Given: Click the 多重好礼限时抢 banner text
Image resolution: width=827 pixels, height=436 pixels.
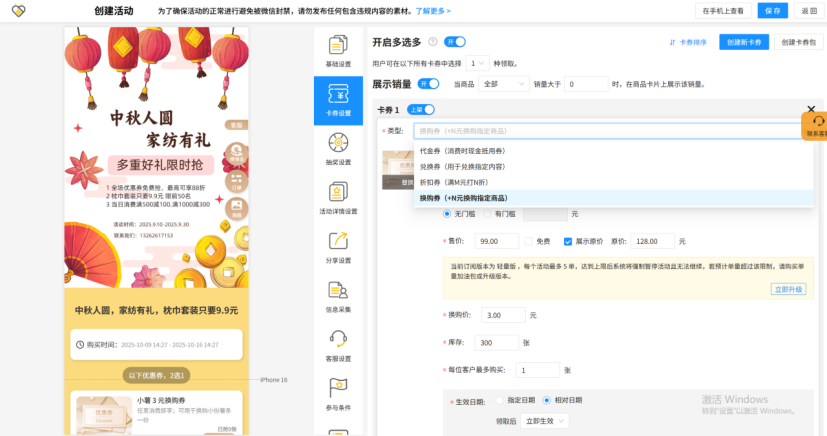Looking at the screenshot, I should pos(160,165).
